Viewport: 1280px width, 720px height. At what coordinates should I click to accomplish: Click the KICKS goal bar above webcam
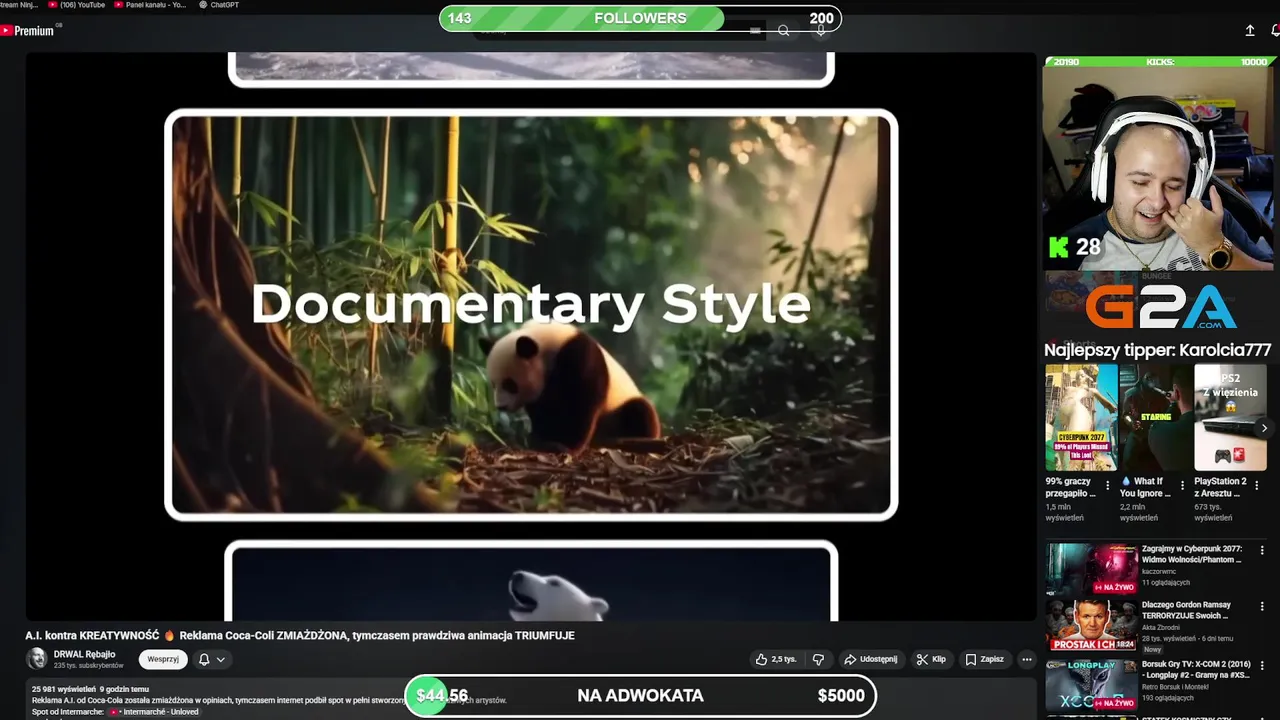[1158, 62]
